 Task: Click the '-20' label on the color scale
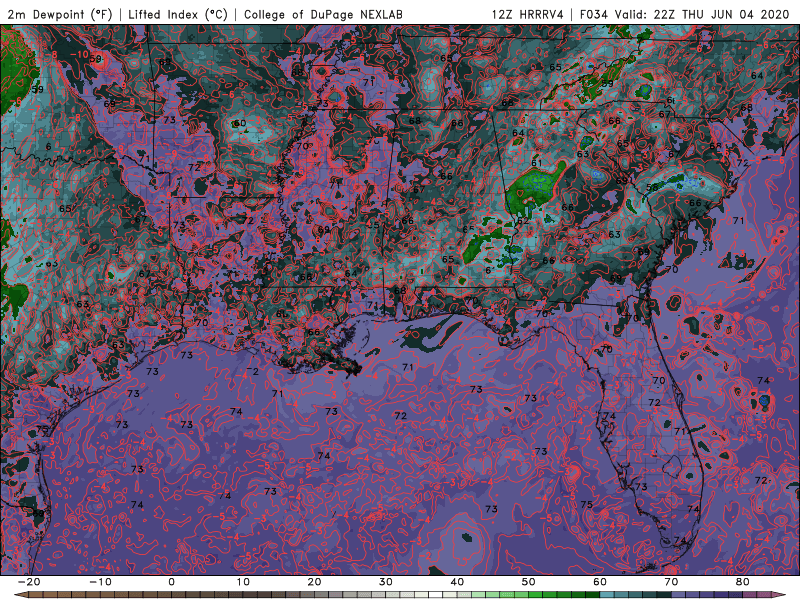(x=29, y=582)
